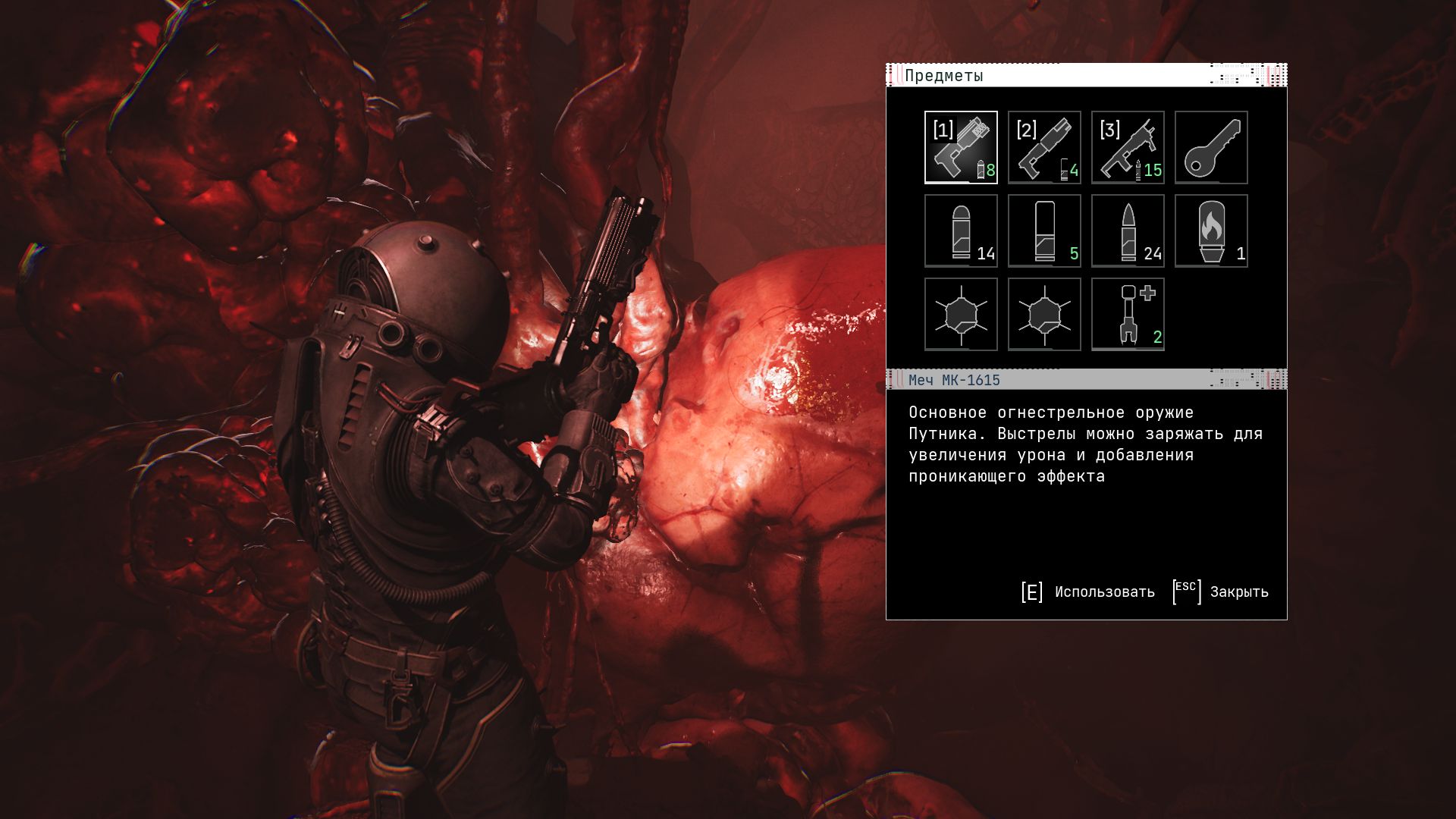Select the rifle in slot 3
Viewport: 1456px width, 819px height.
1127,147
